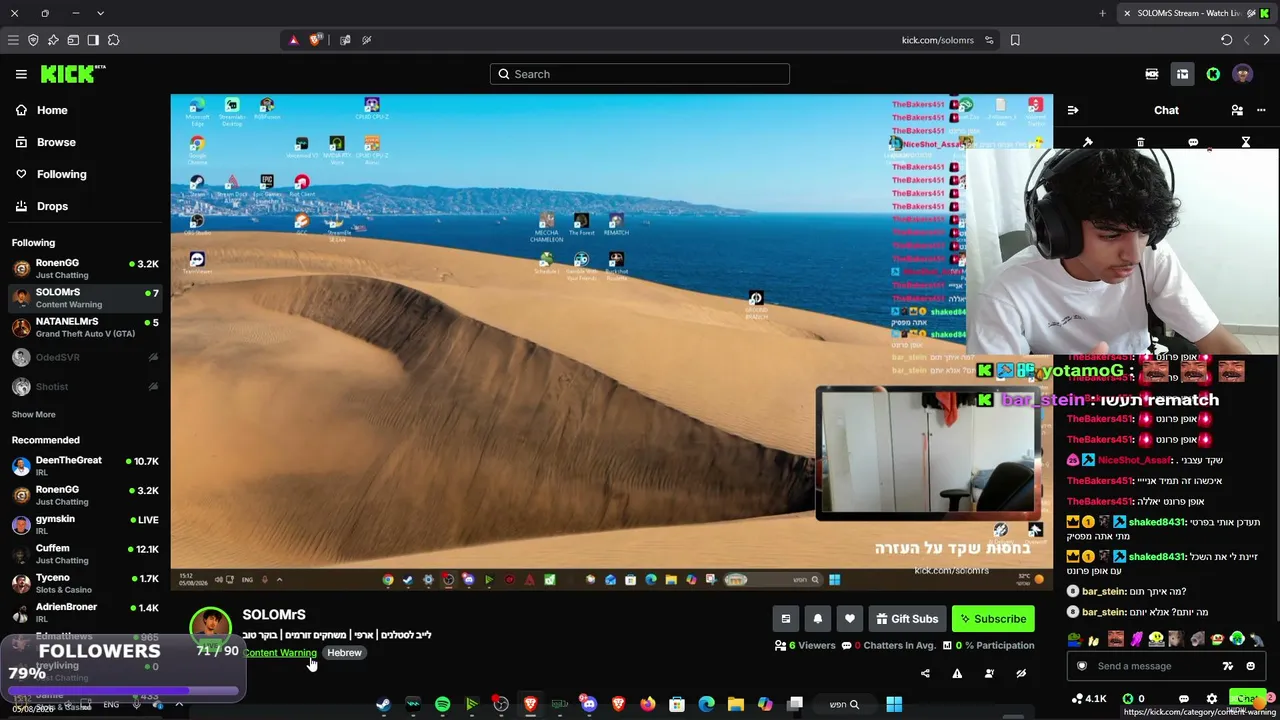This screenshot has width=1280, height=720.
Task: Open Spotify from the taskbar
Action: tap(442, 704)
